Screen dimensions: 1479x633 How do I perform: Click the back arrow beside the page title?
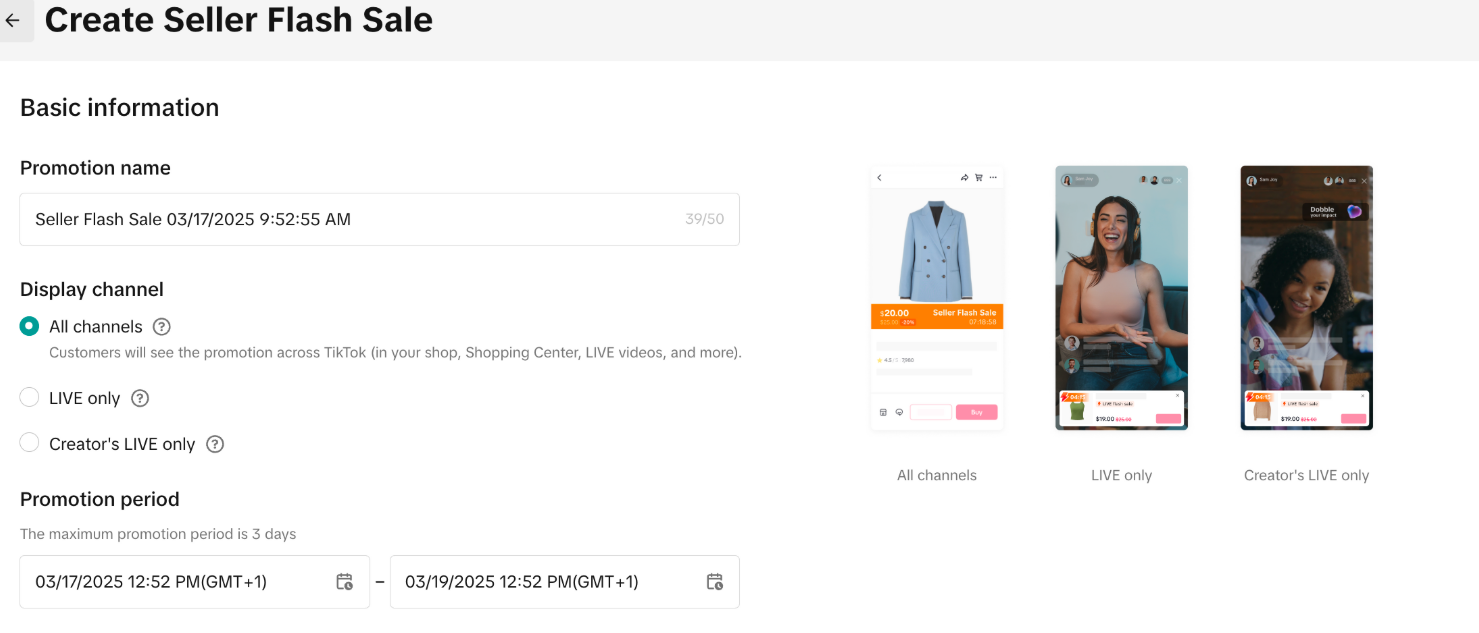click(13, 20)
